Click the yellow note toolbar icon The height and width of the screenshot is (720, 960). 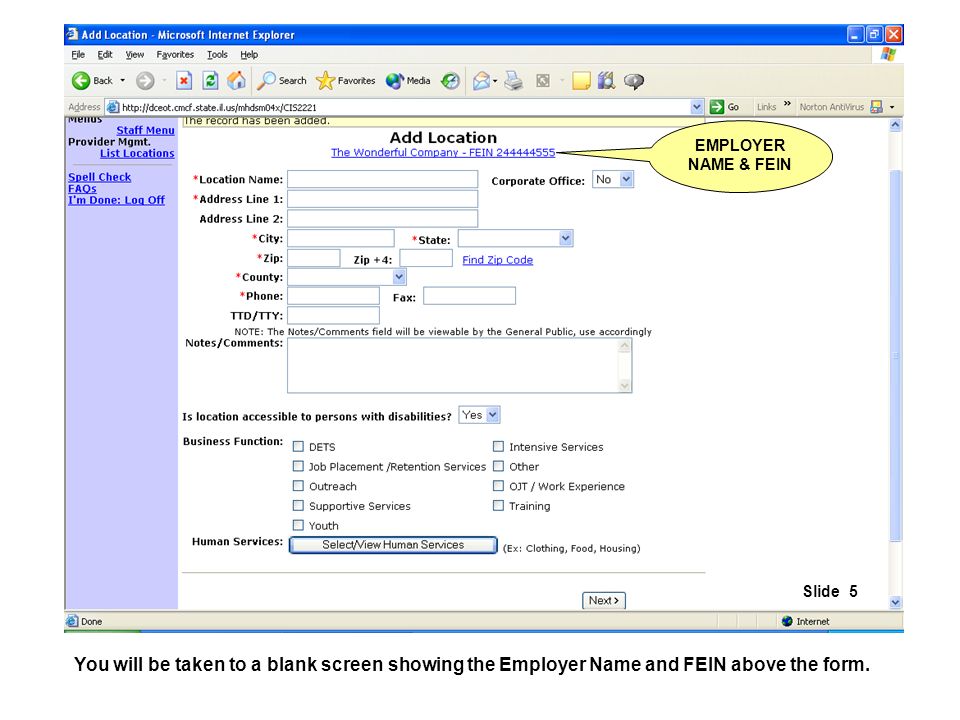[581, 80]
